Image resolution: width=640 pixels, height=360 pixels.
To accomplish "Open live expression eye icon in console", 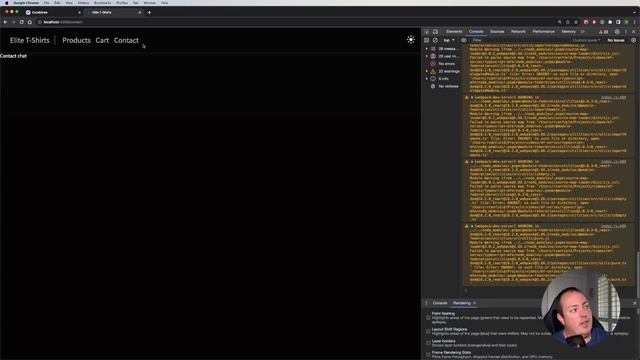I will coord(464,40).
